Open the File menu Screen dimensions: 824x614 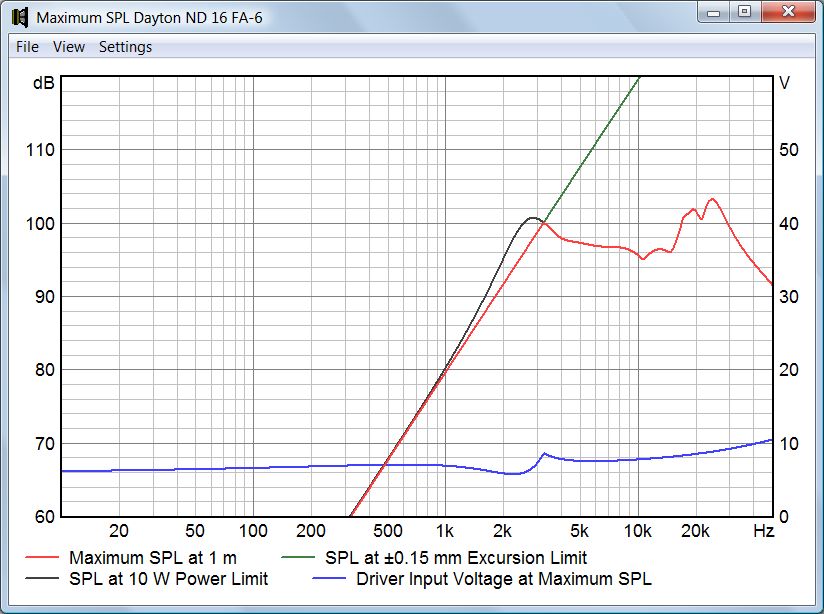click(x=27, y=47)
